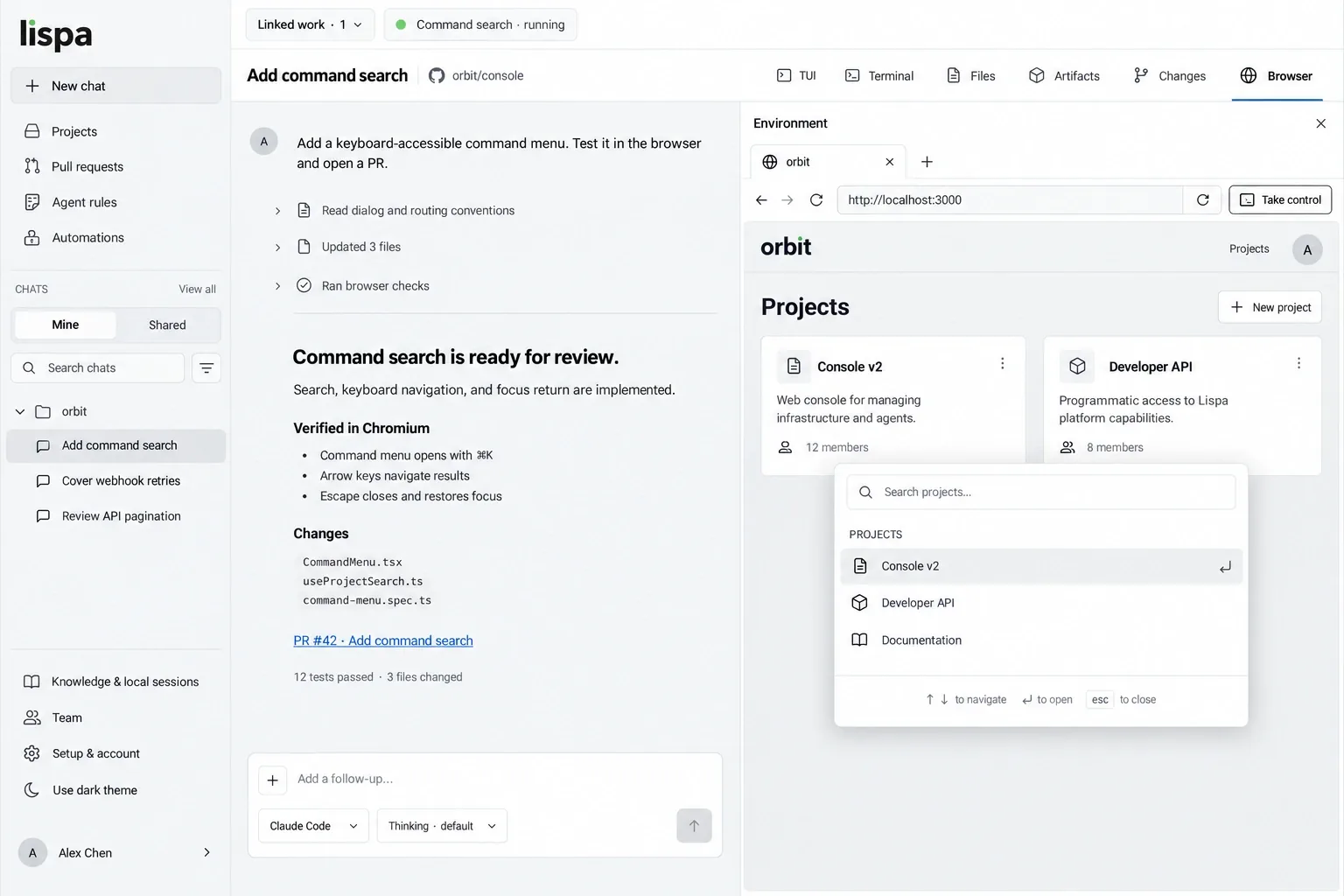Go forward in embedded browser

click(787, 199)
